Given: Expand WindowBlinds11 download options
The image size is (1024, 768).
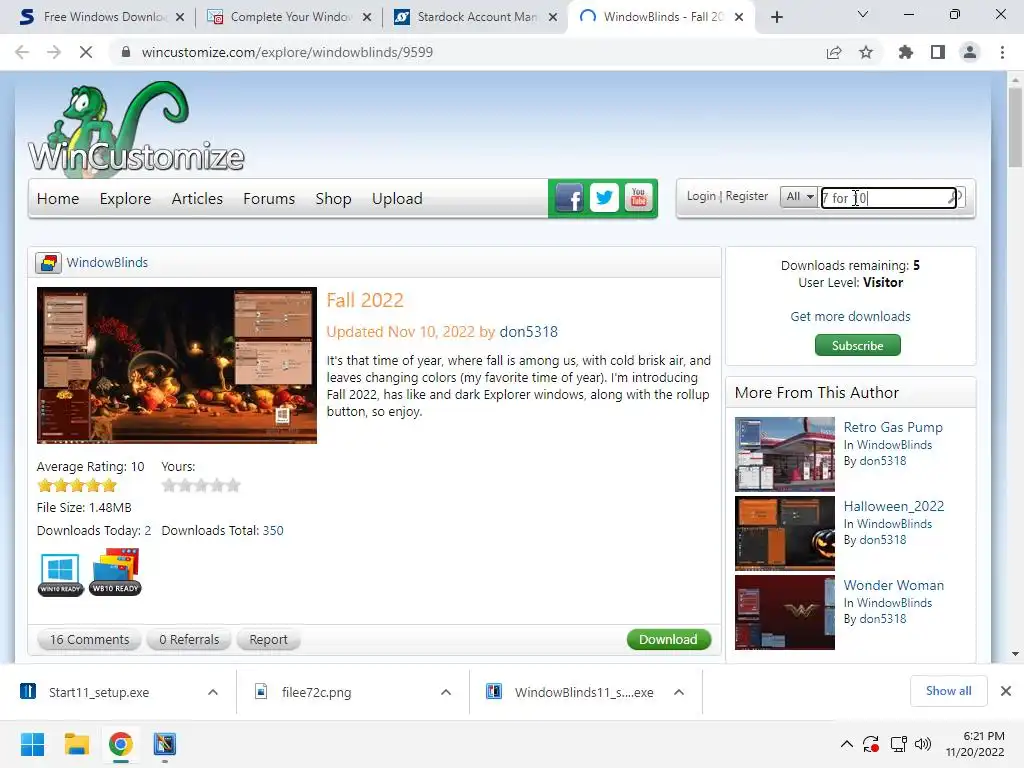Looking at the screenshot, I should [679, 692].
